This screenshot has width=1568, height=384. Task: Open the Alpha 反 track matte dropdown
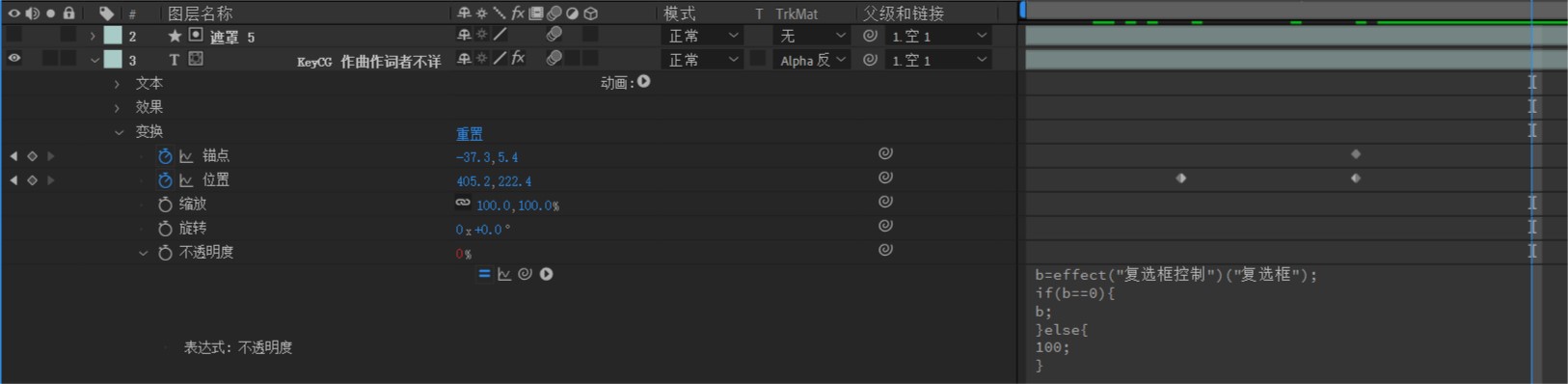pyautogui.click(x=812, y=60)
